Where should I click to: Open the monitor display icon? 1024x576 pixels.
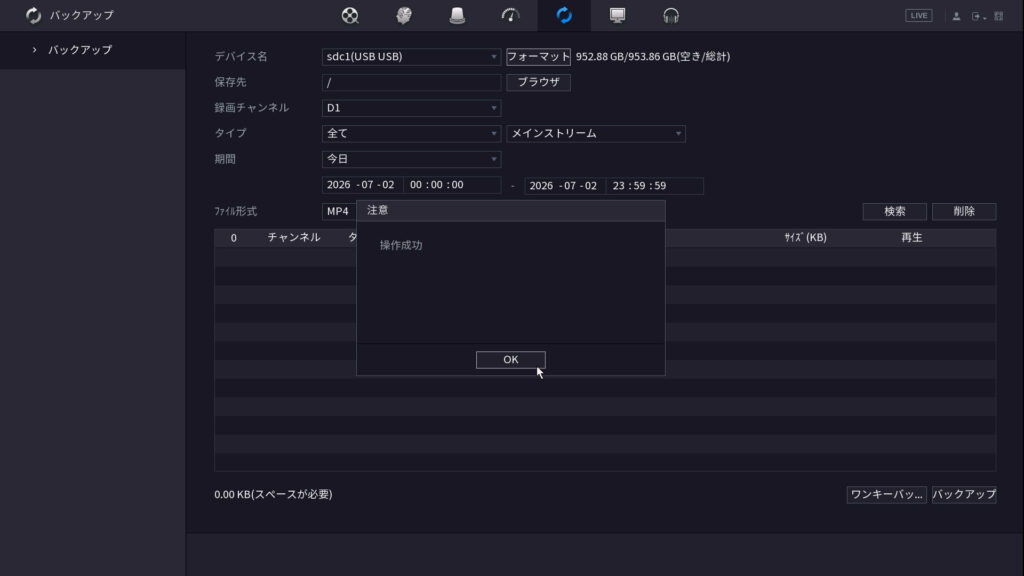click(x=617, y=15)
